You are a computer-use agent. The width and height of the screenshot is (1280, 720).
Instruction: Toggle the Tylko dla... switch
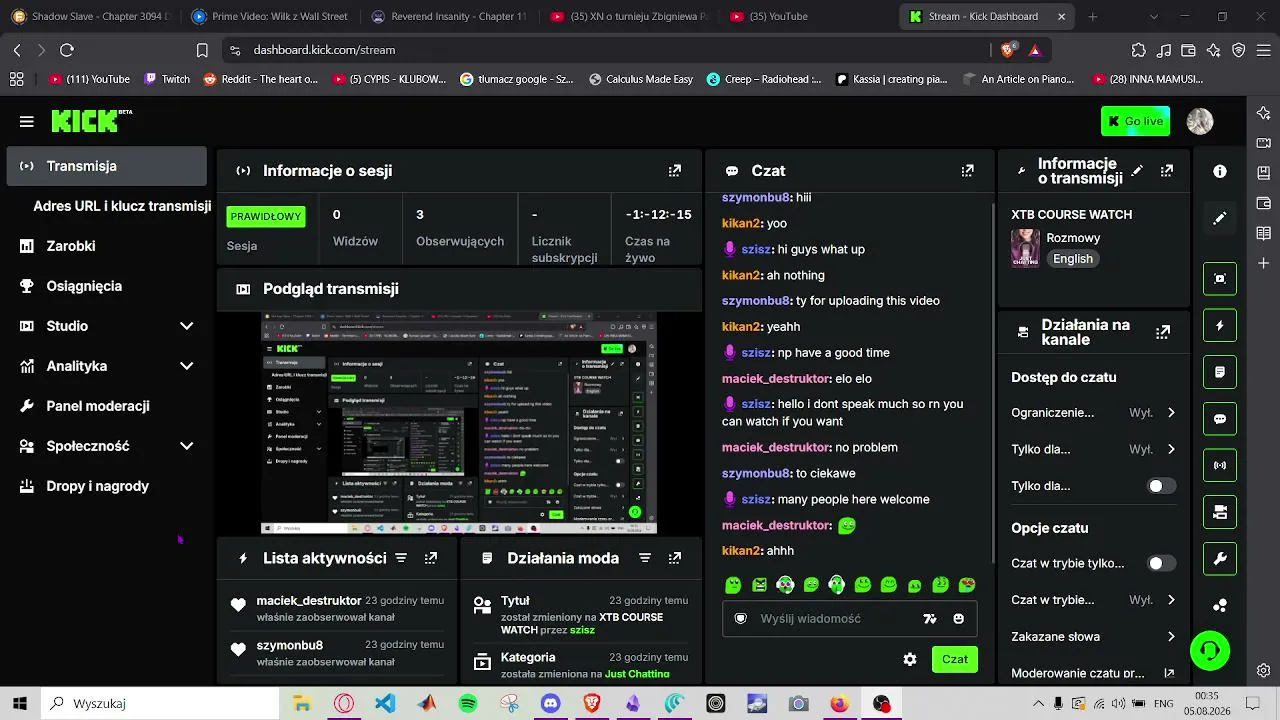1161,486
